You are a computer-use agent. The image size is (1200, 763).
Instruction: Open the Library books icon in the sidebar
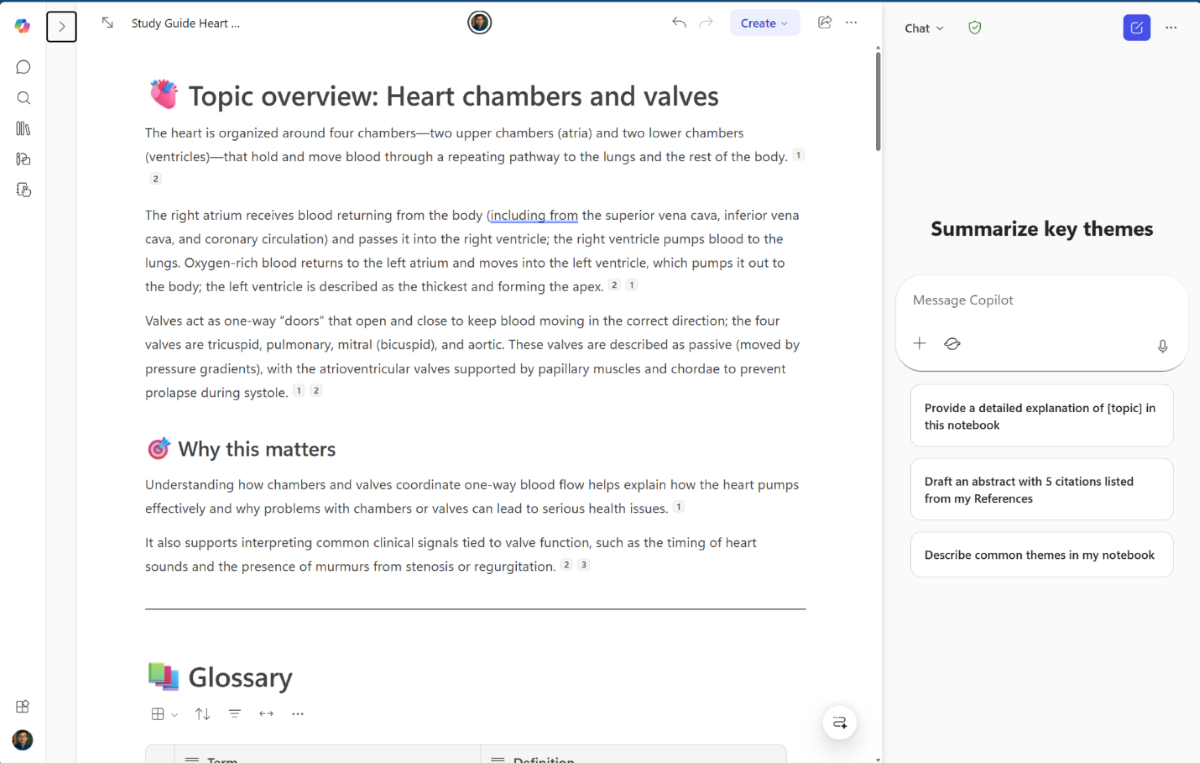pyautogui.click(x=23, y=128)
